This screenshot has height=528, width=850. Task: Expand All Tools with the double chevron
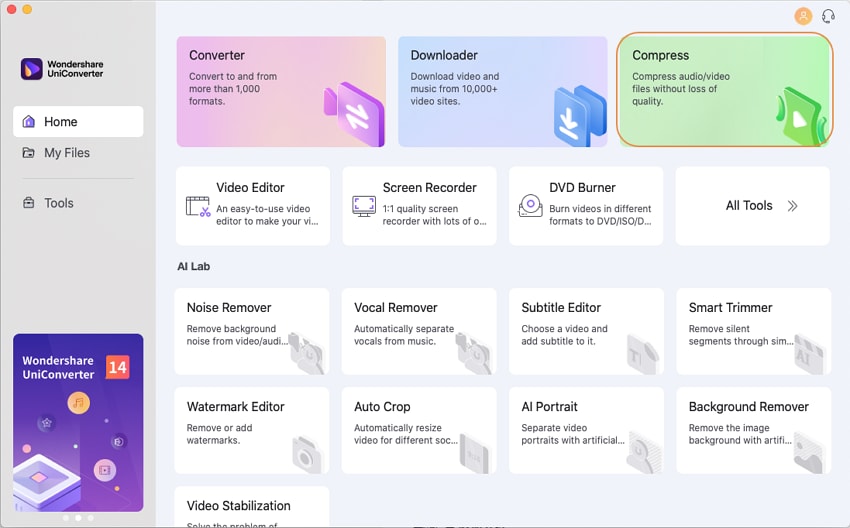click(793, 206)
